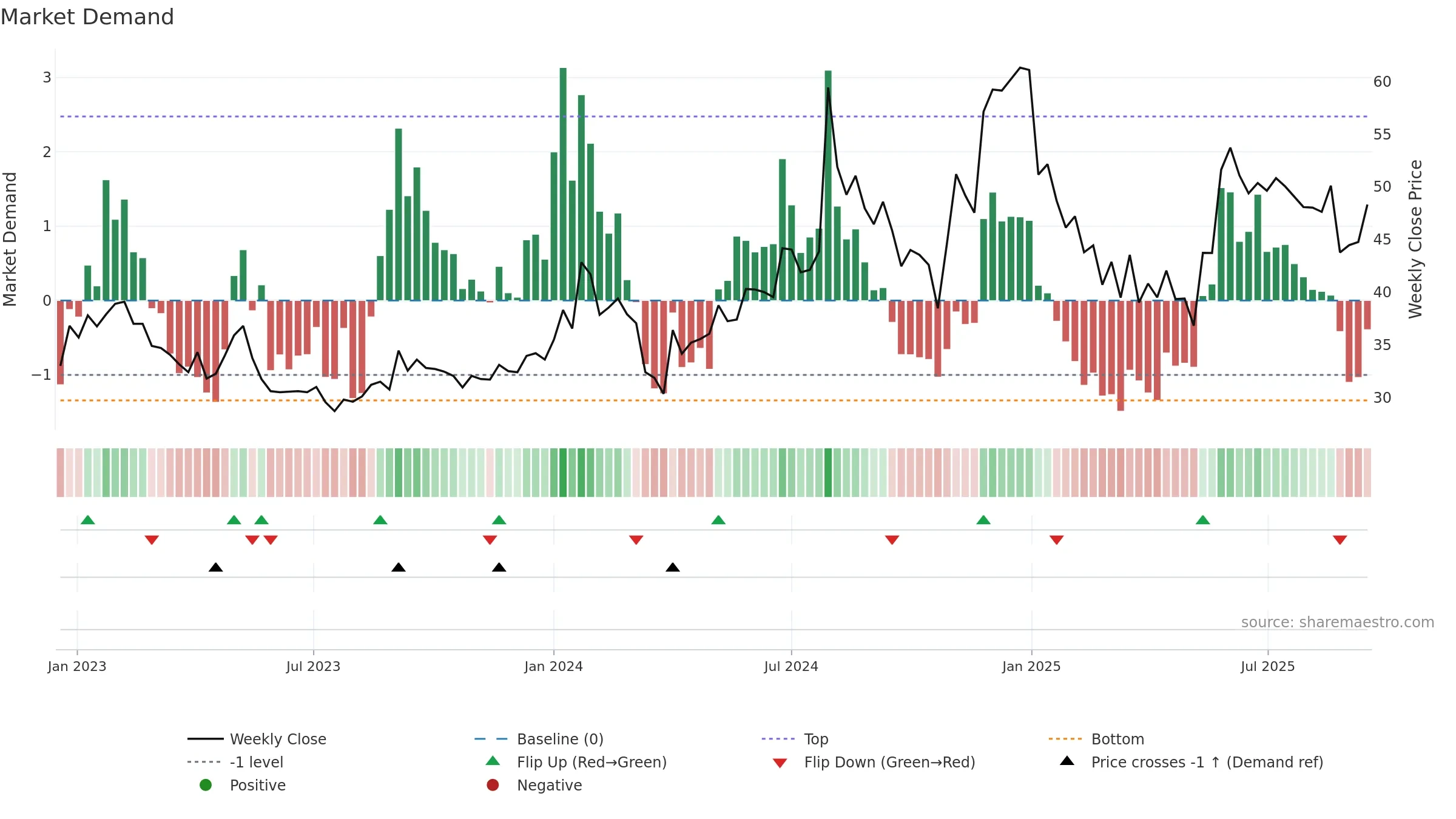Click the Negative legend label
The height and width of the screenshot is (819, 1456).
pos(549,785)
